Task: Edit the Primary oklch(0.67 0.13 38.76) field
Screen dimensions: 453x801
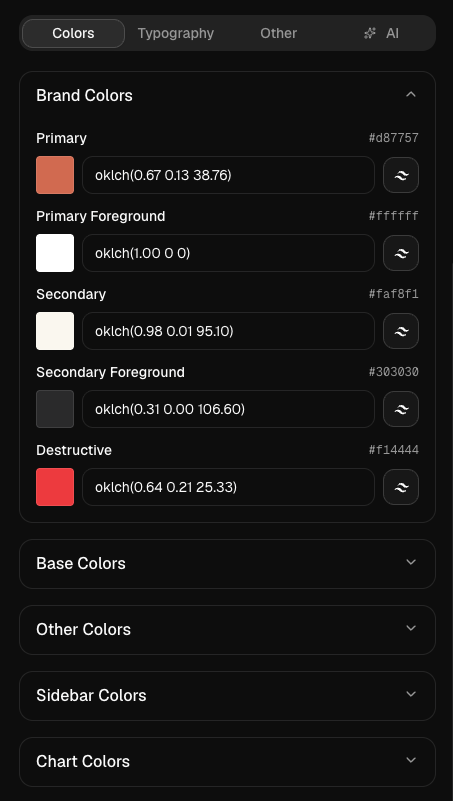Action: 228,175
